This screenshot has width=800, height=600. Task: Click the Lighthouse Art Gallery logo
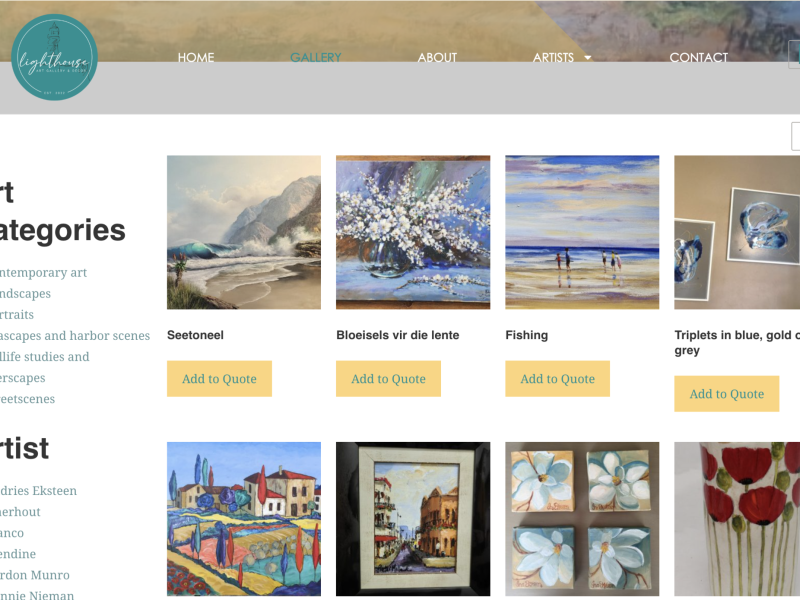coord(54,57)
